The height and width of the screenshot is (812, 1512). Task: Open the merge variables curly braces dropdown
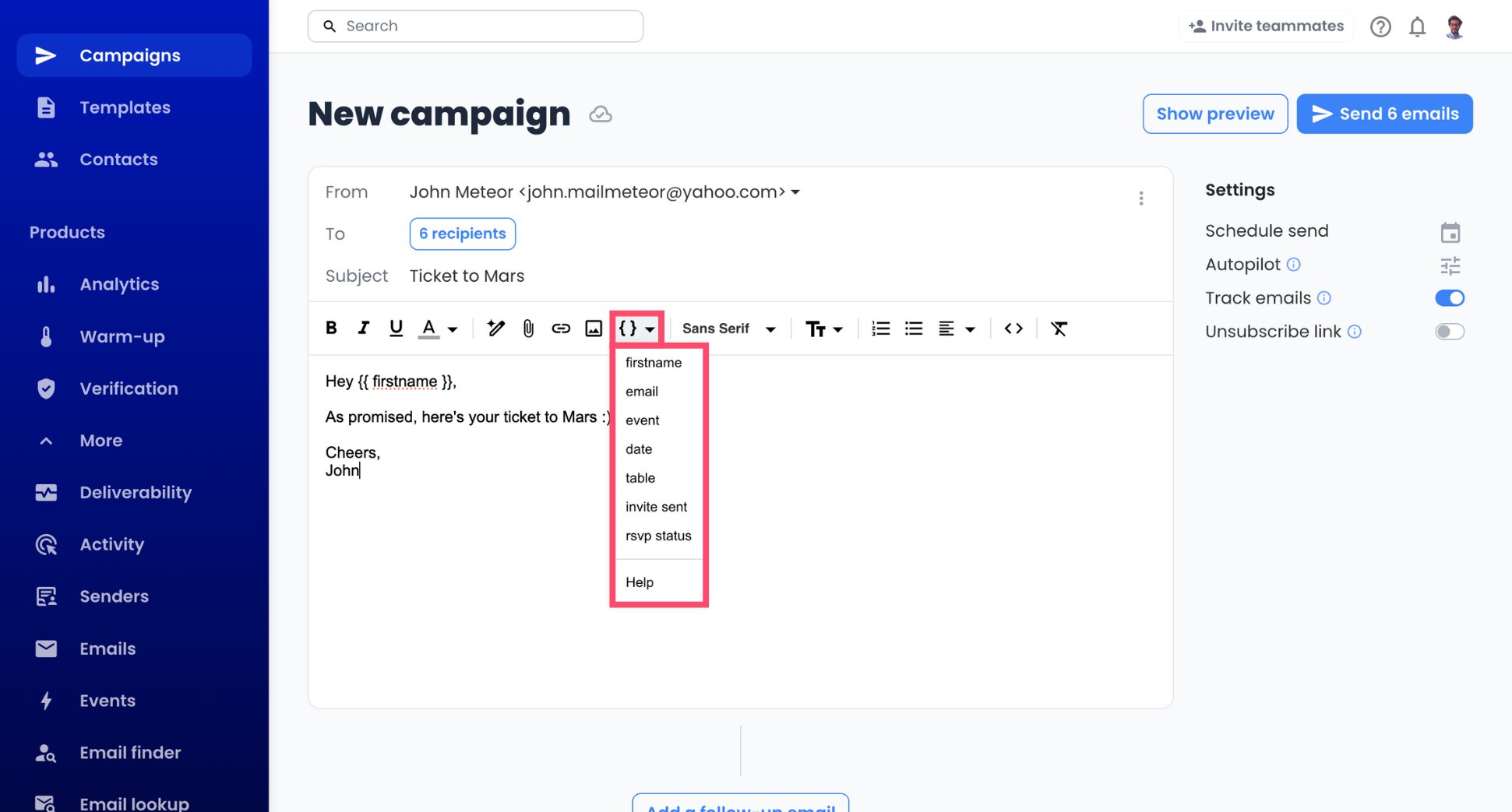coord(636,328)
